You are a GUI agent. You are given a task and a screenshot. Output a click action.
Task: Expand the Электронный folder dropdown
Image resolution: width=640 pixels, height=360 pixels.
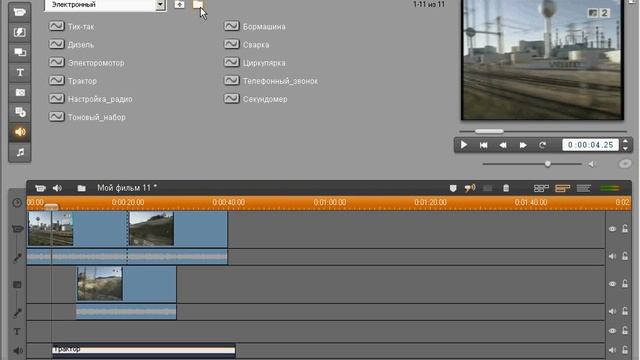160,5
